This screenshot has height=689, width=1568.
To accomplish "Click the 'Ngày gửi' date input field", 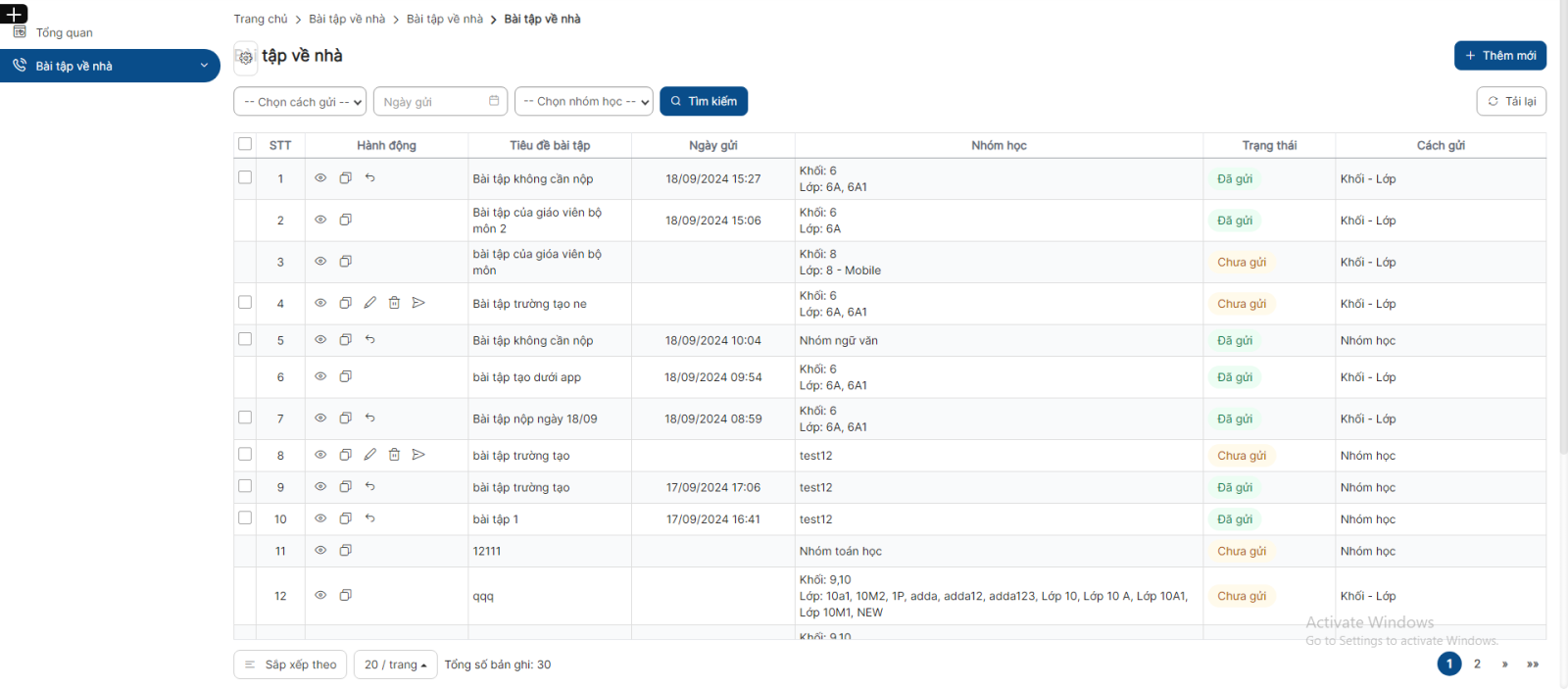I will pyautogui.click(x=439, y=102).
